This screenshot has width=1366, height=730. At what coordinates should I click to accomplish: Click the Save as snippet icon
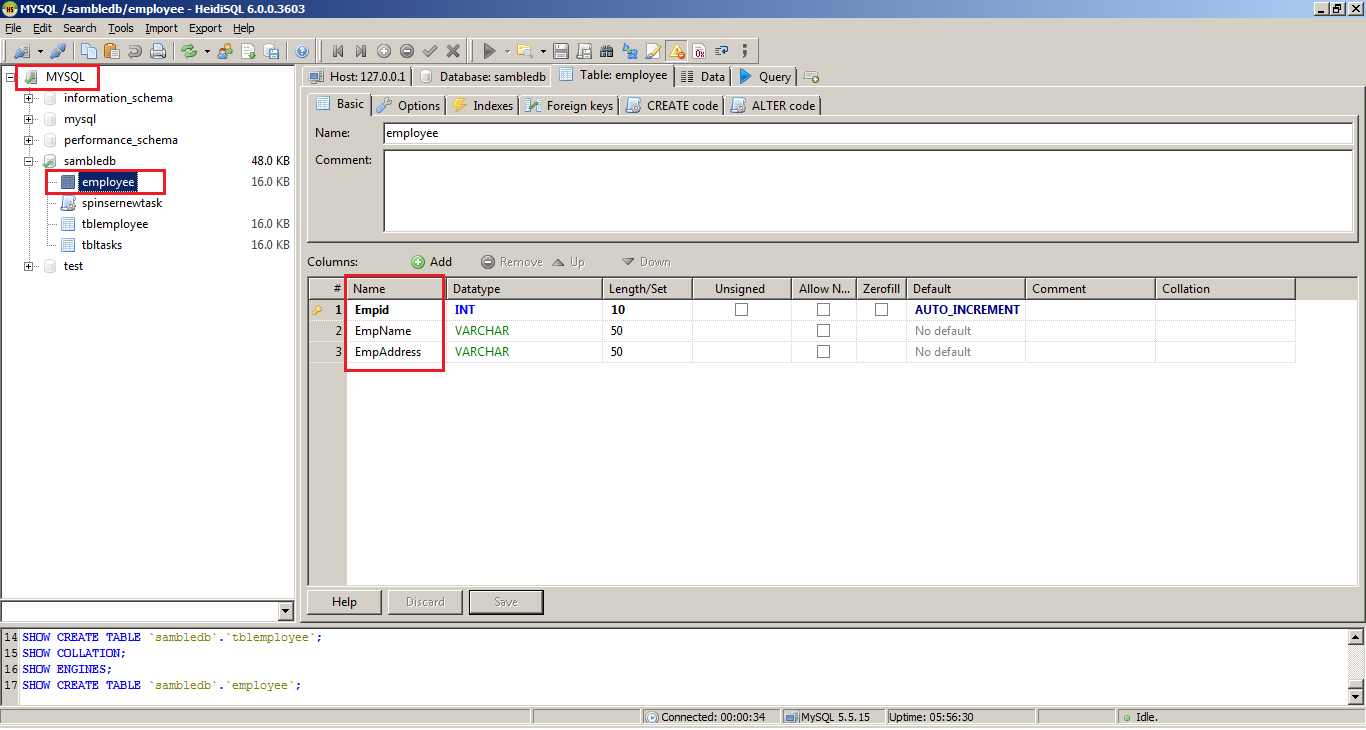[x=584, y=50]
